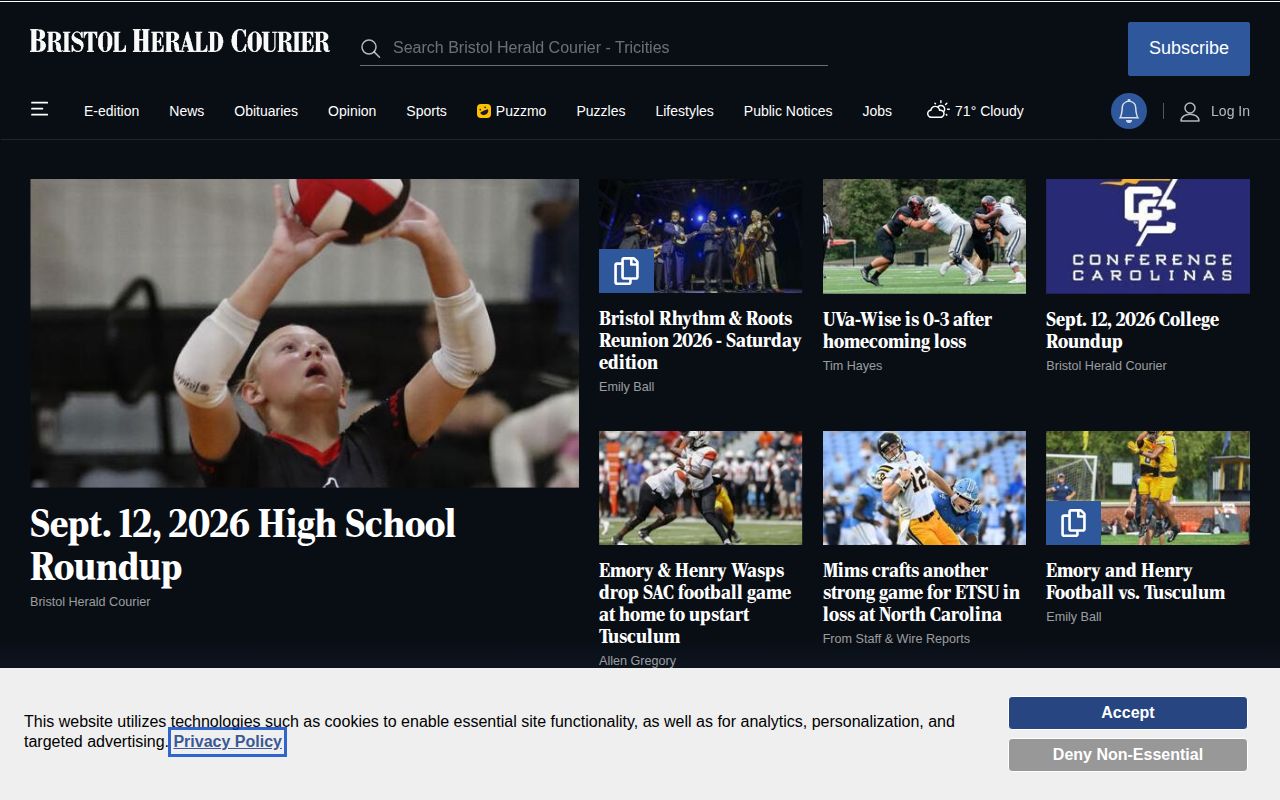Open the Puzzles section
Viewport: 1280px width, 800px height.
601,111
